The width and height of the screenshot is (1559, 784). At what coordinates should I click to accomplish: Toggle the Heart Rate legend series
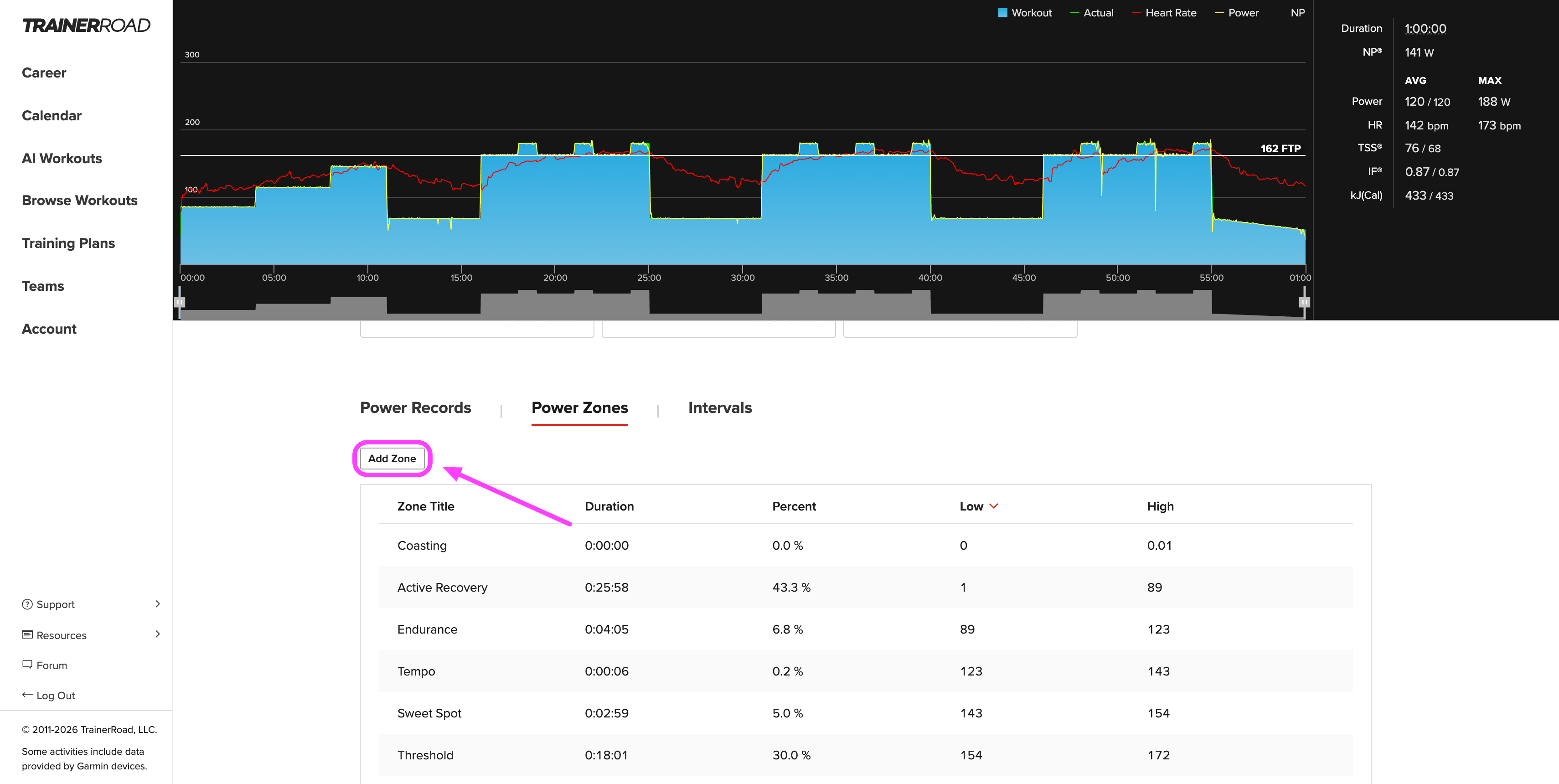click(1164, 13)
